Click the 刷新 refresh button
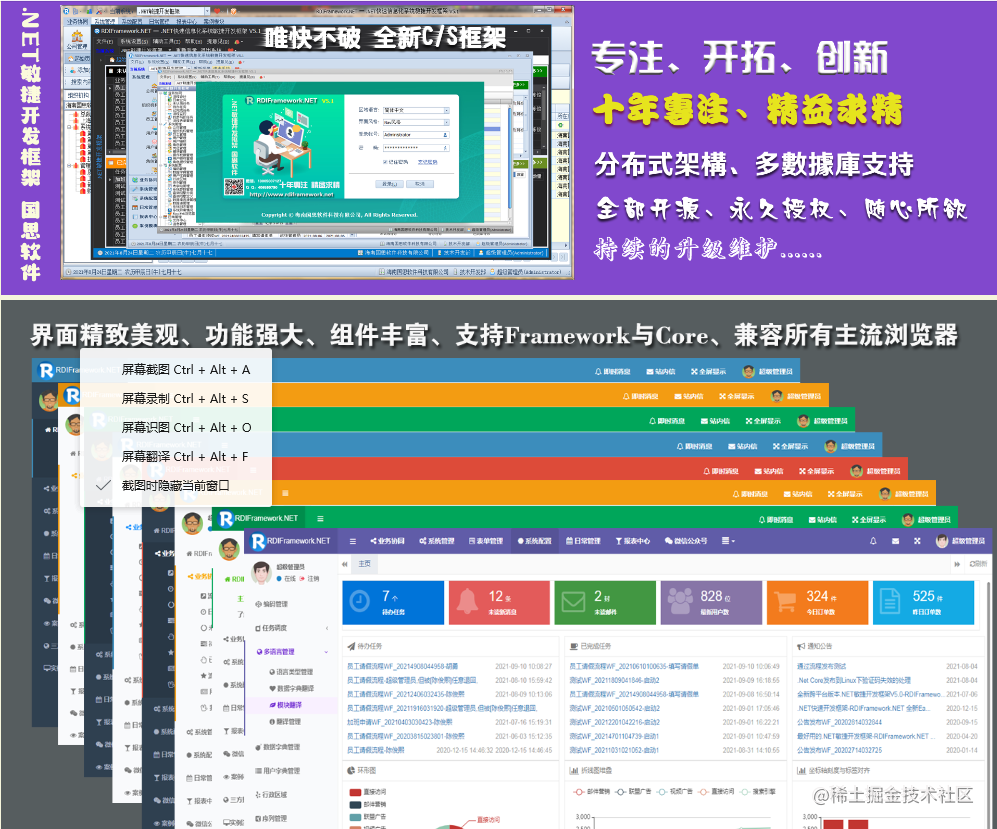Image resolution: width=997 pixels, height=829 pixels. tap(978, 564)
